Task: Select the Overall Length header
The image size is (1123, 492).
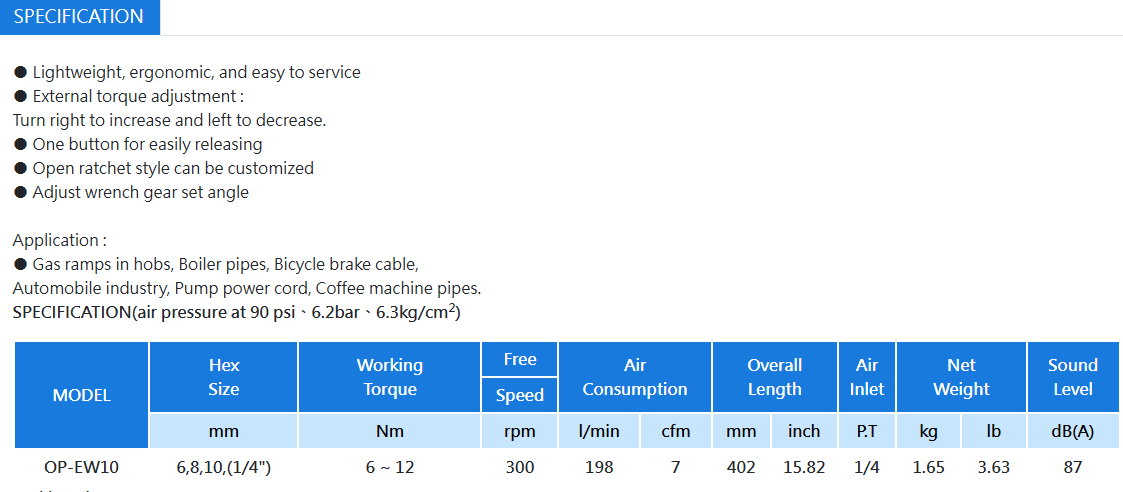Action: (x=774, y=377)
